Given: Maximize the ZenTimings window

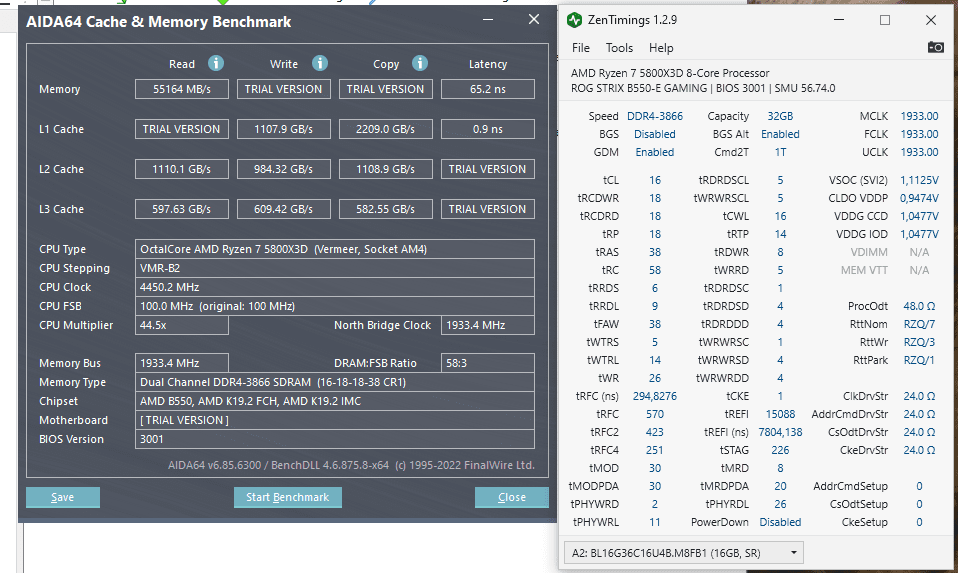Looking at the screenshot, I should [885, 20].
